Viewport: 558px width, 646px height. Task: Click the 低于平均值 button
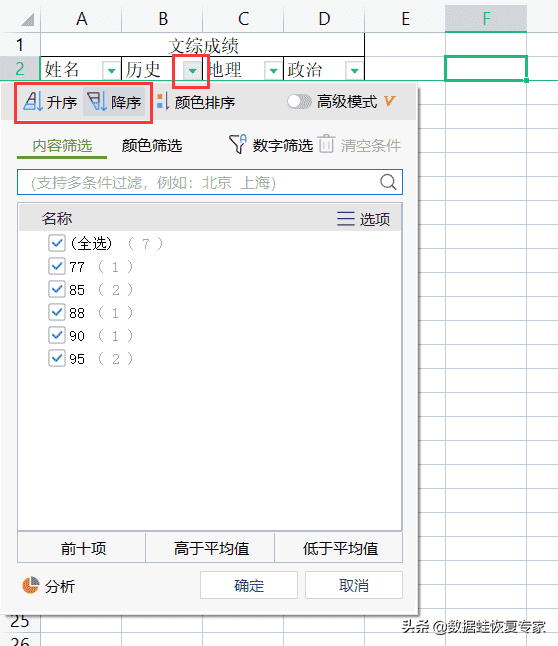[339, 548]
